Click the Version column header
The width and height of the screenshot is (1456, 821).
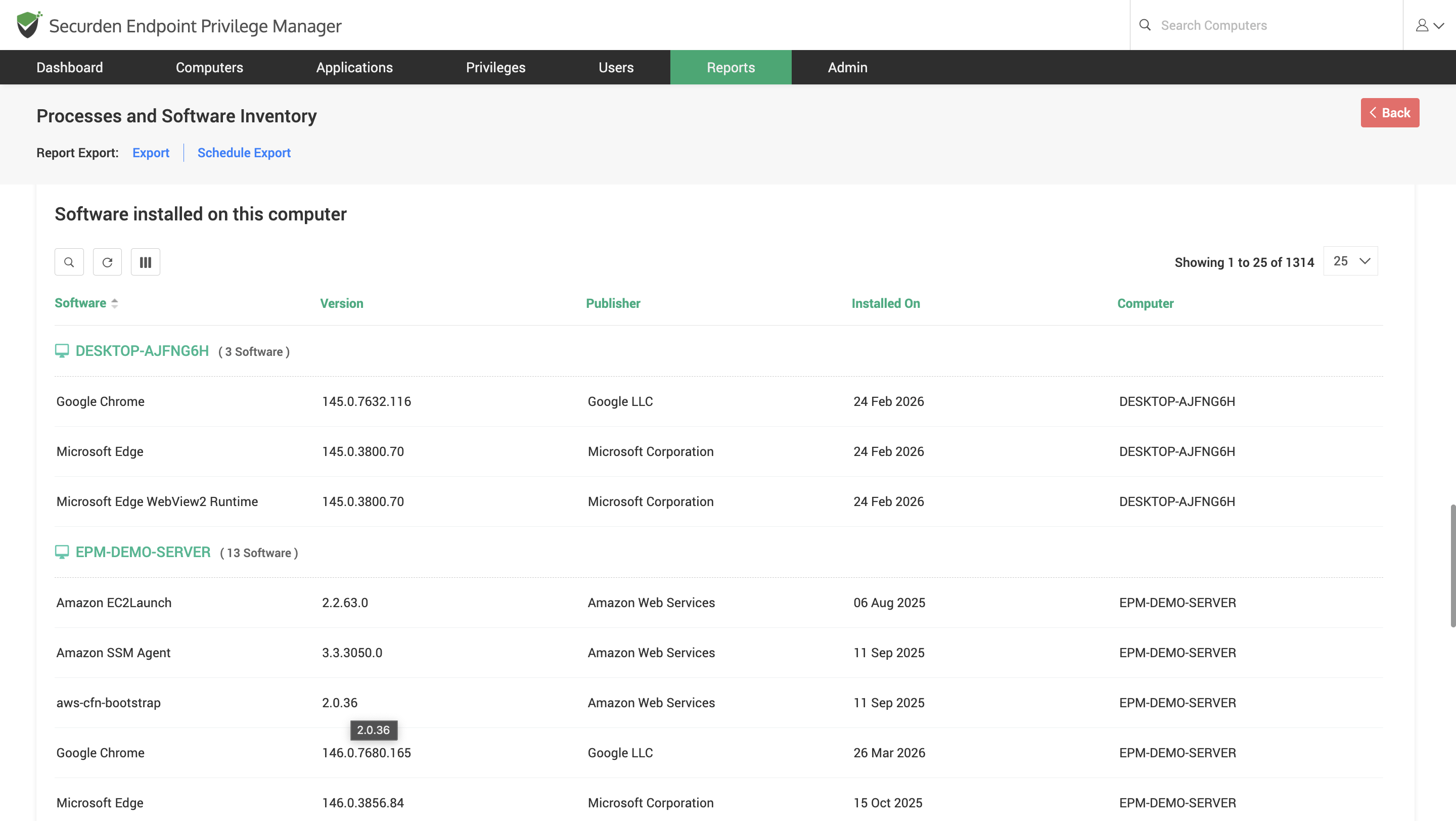click(341, 303)
